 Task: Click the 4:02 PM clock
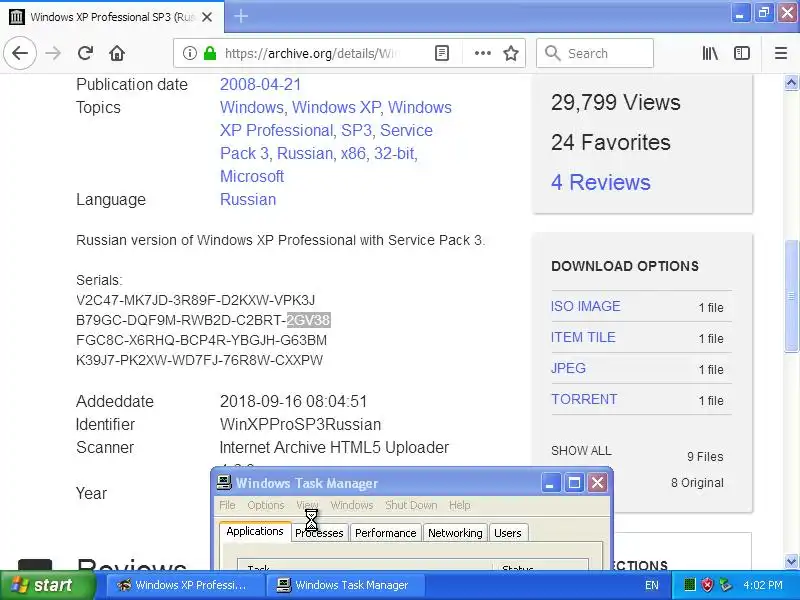tap(762, 585)
